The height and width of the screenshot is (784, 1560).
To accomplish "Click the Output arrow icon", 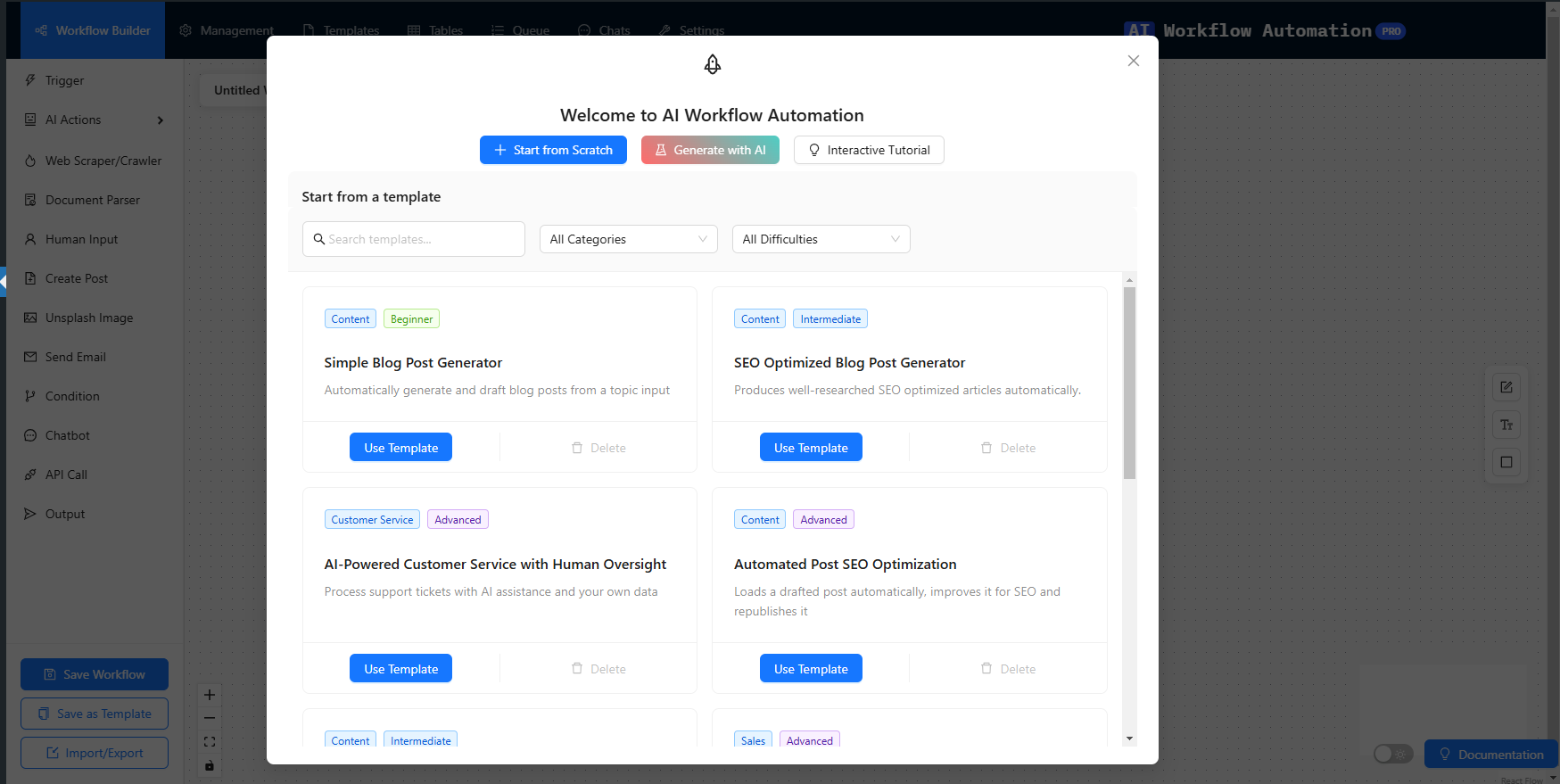I will point(30,514).
